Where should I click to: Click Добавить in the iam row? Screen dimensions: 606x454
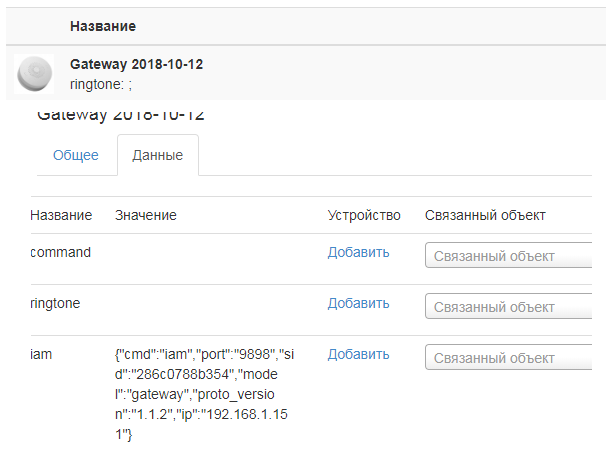pos(358,354)
